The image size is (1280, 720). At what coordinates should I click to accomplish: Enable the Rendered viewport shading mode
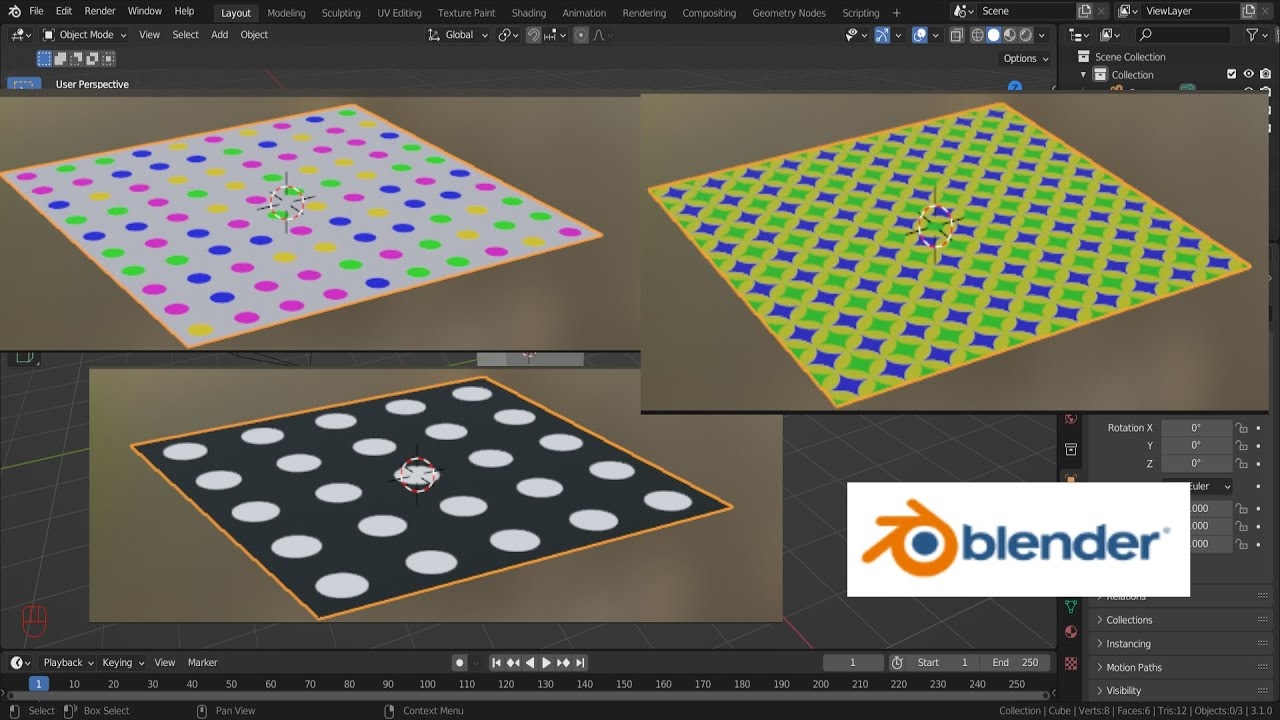pos(1025,34)
